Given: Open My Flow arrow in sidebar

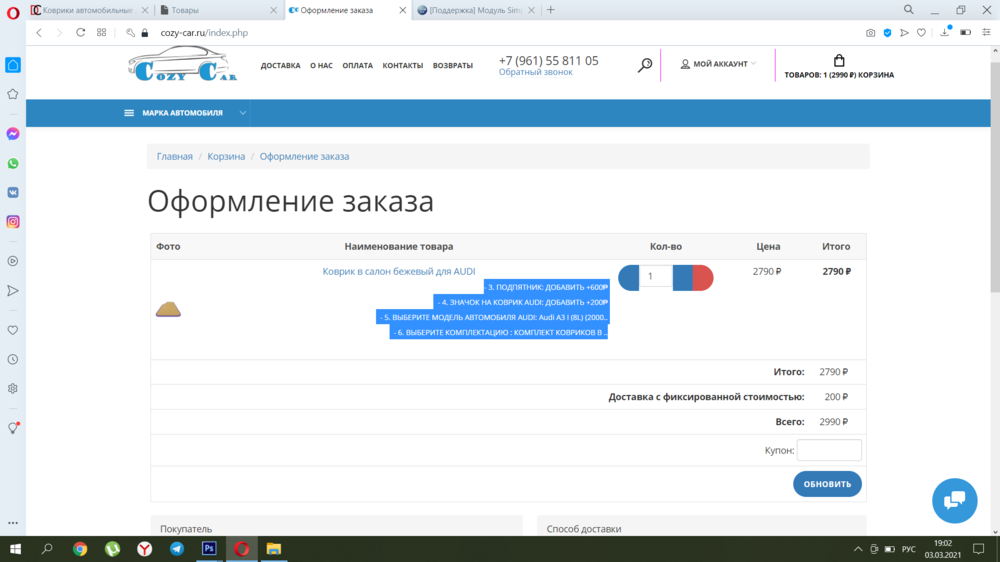Looking at the screenshot, I should click(x=13, y=291).
